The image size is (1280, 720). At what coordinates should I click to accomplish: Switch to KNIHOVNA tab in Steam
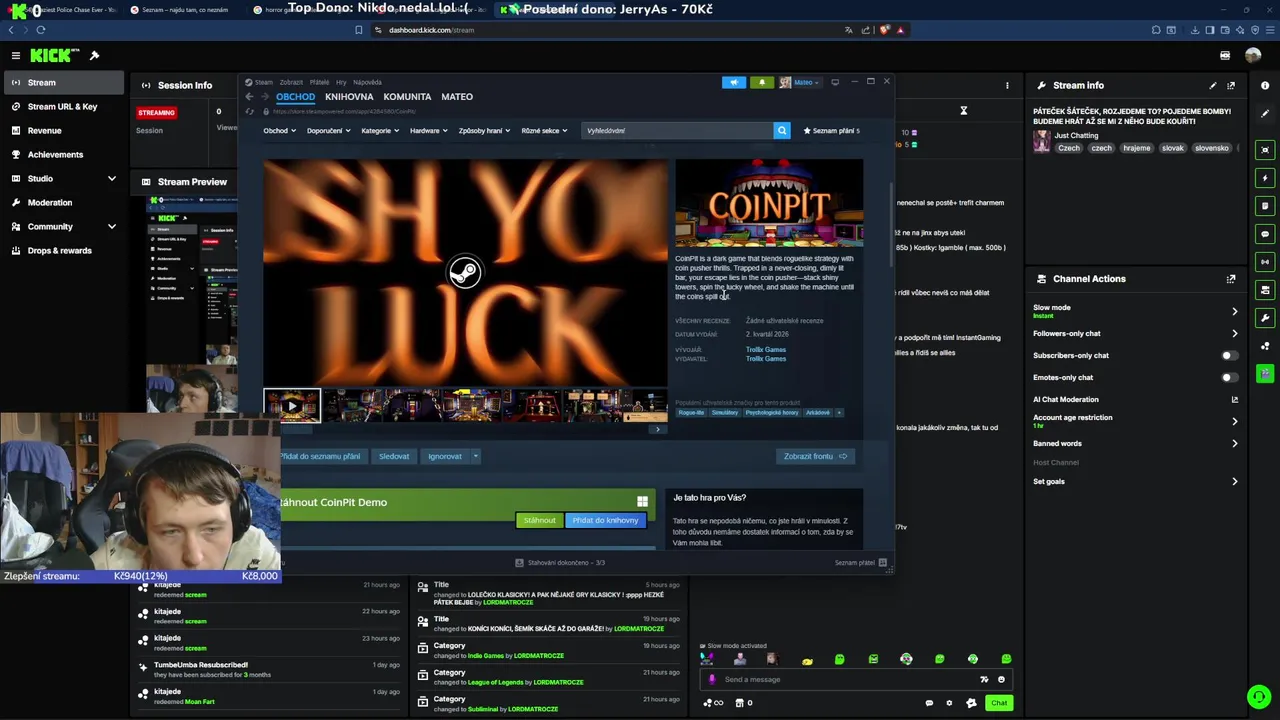349,97
